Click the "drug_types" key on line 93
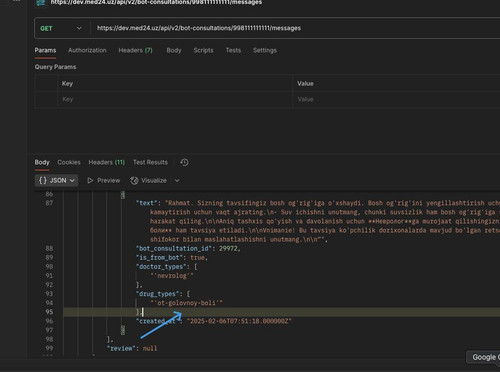The width and height of the screenshot is (500, 372). coord(159,294)
